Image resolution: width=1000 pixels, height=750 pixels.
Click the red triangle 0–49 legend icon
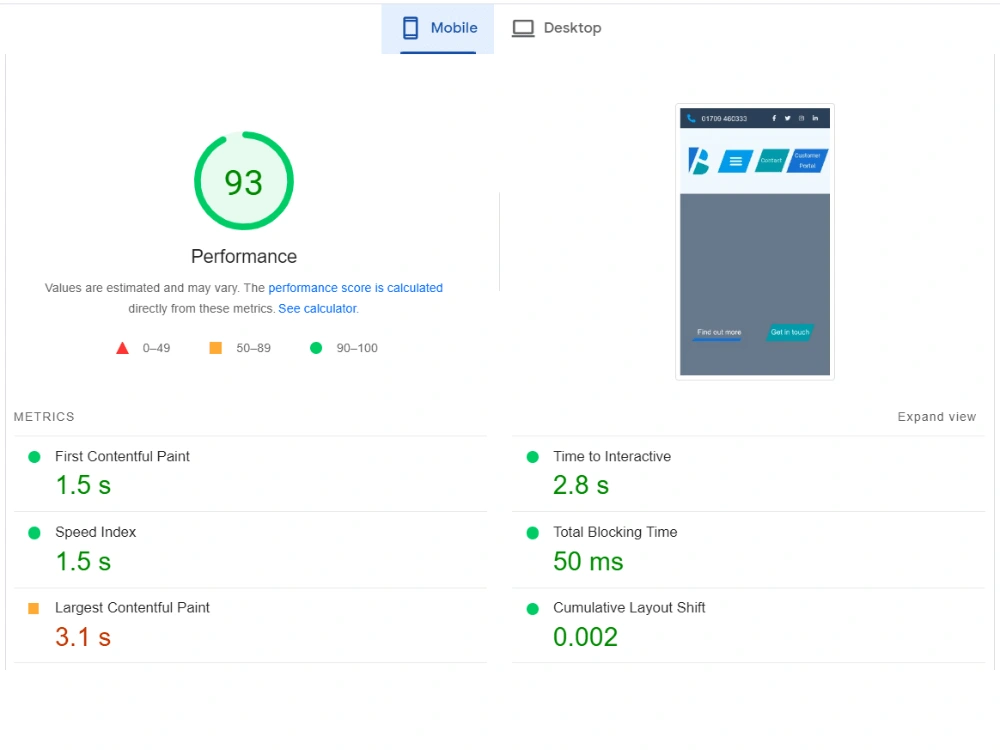coord(122,348)
